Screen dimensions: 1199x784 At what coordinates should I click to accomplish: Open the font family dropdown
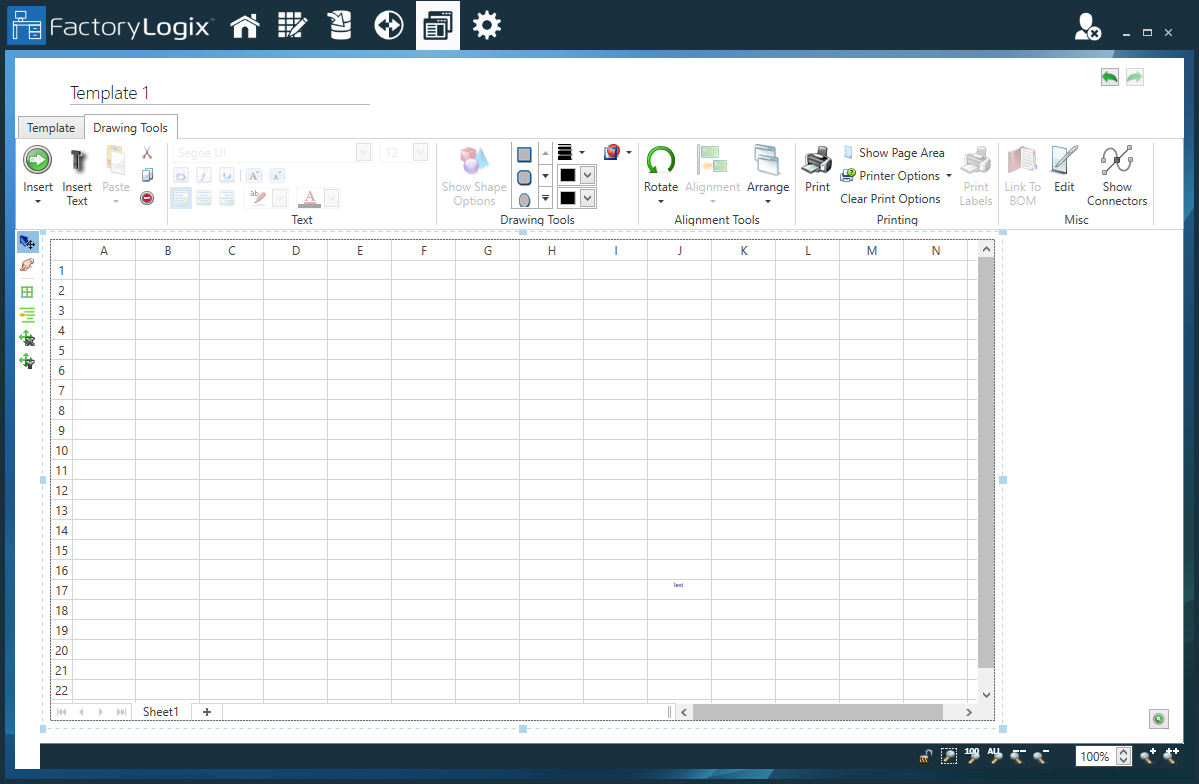[x=363, y=152]
